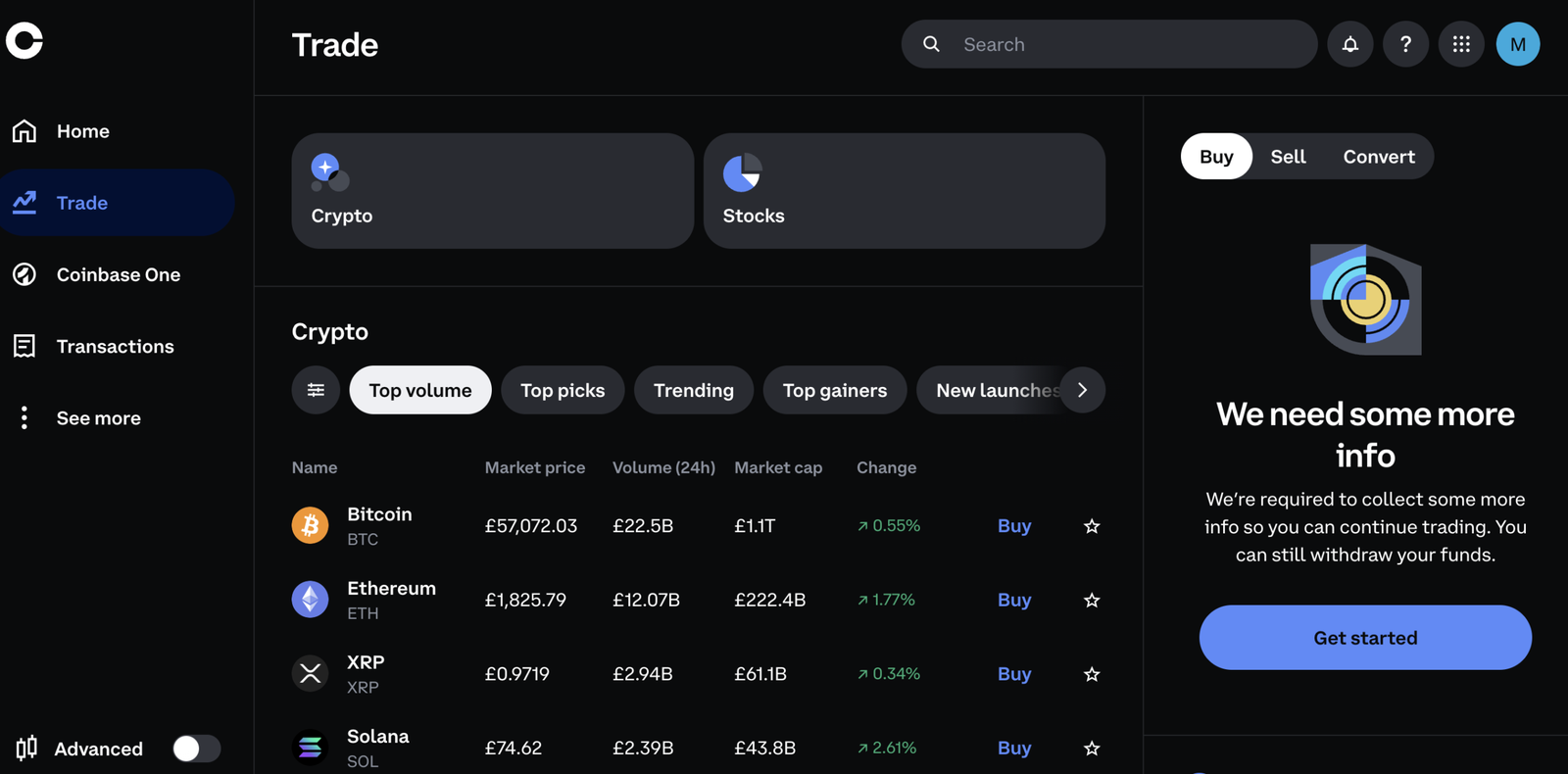Click Buy in the Solana row

coord(1014,748)
